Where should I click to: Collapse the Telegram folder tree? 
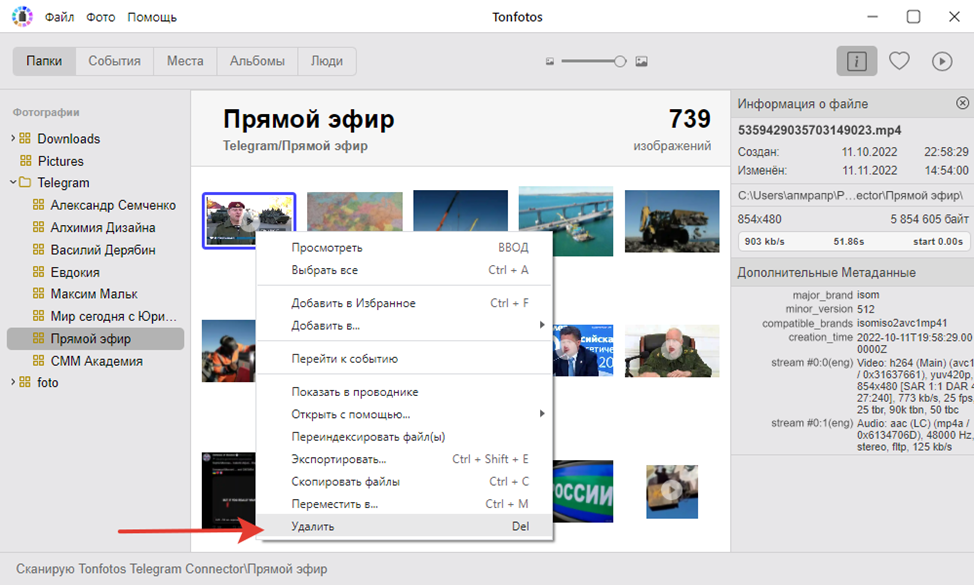[12, 182]
